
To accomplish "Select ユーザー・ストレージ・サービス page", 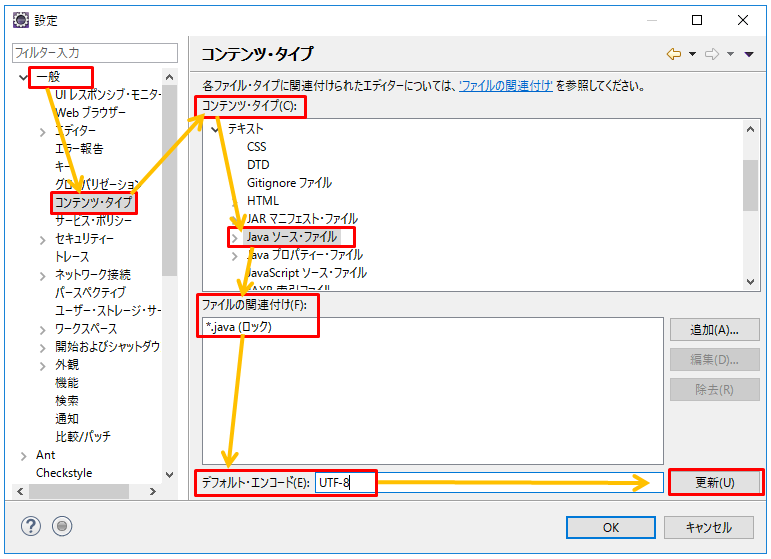I will [108, 311].
